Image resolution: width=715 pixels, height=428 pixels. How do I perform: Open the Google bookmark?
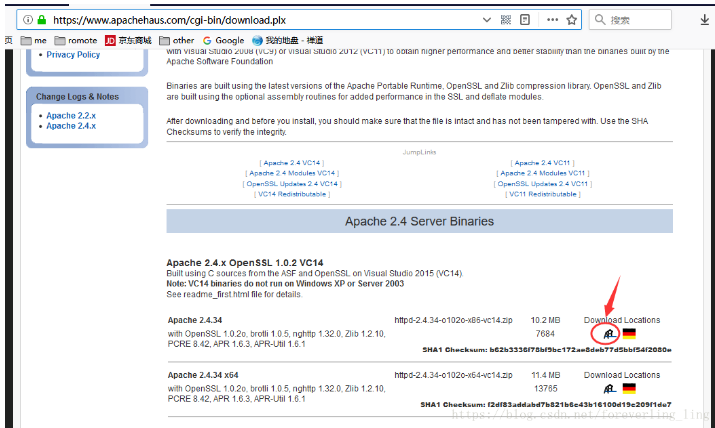click(x=223, y=41)
